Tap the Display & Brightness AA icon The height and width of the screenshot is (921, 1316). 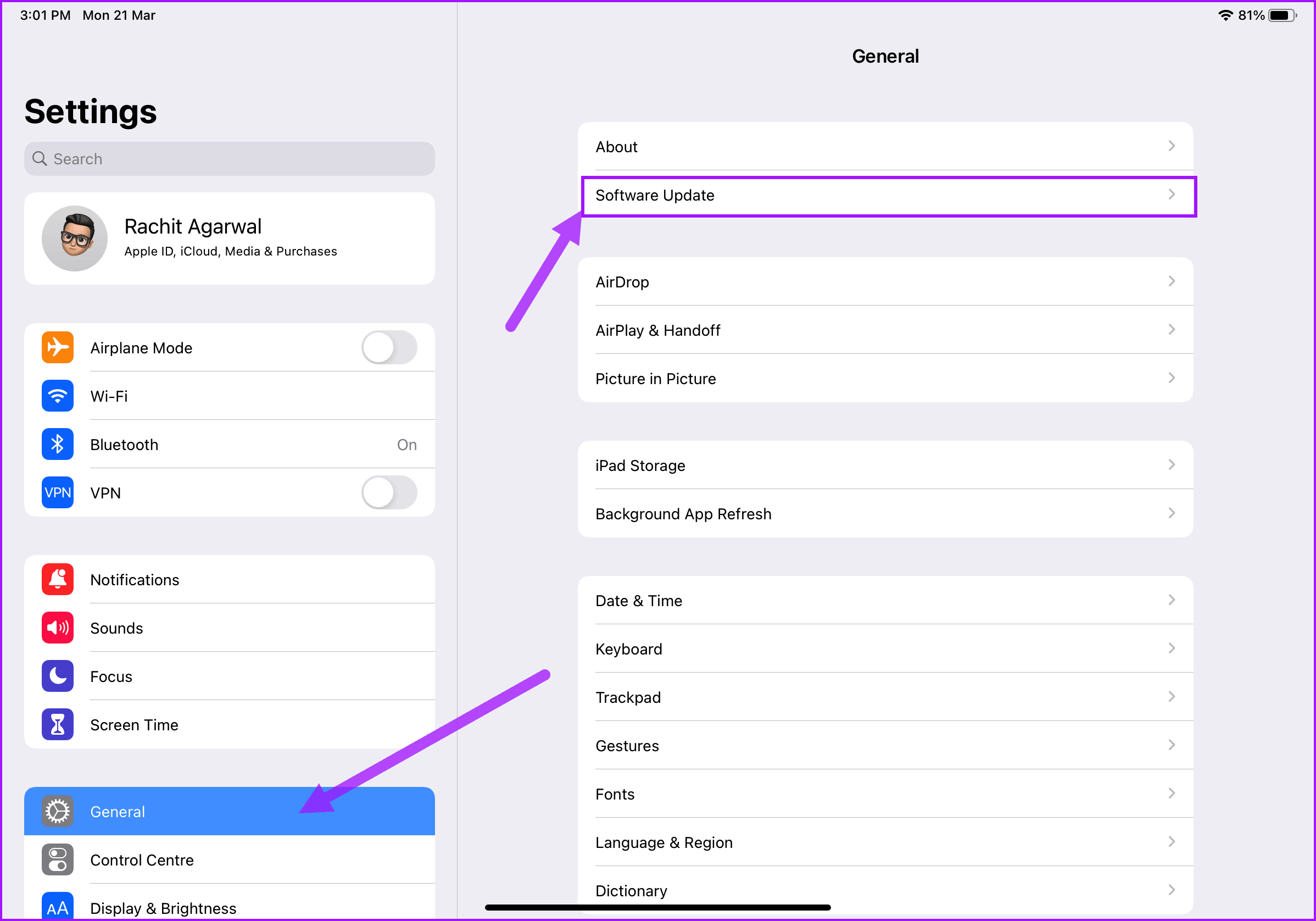[x=57, y=907]
